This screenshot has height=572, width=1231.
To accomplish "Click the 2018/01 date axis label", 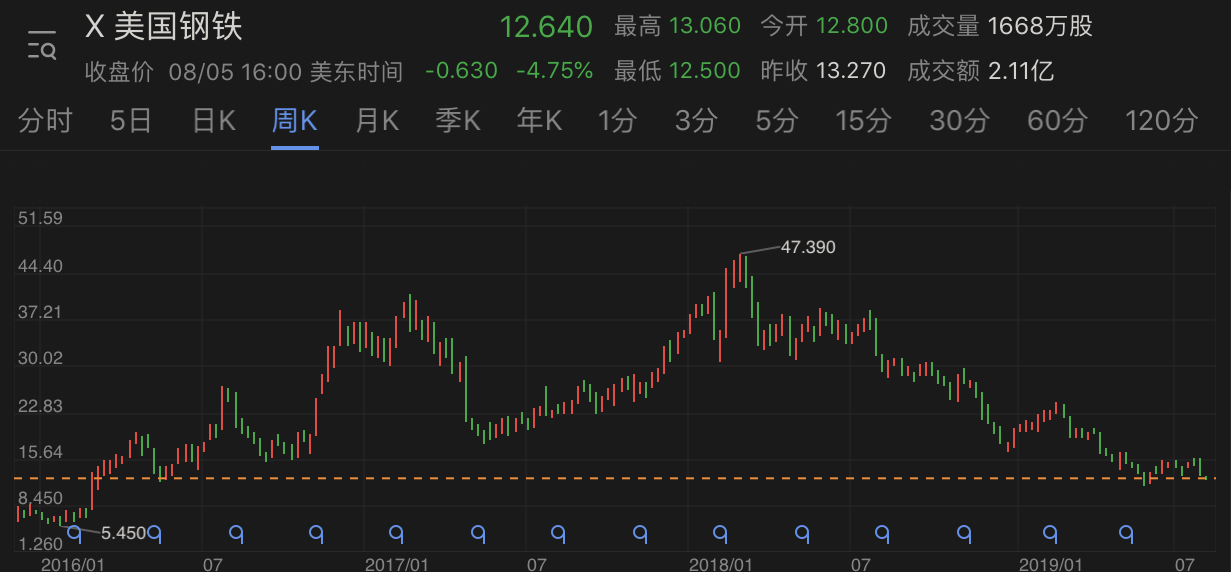I will click(x=721, y=564).
